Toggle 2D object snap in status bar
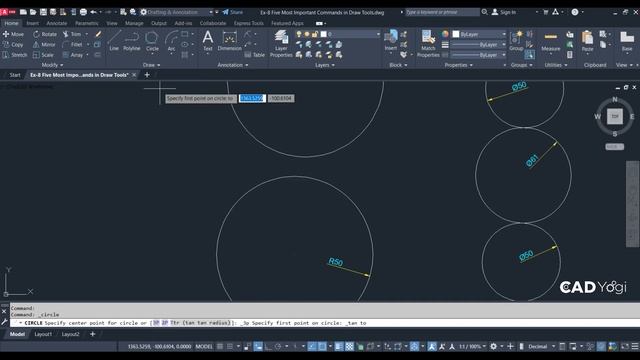Viewport: 640px width, 360px height. coord(322,347)
